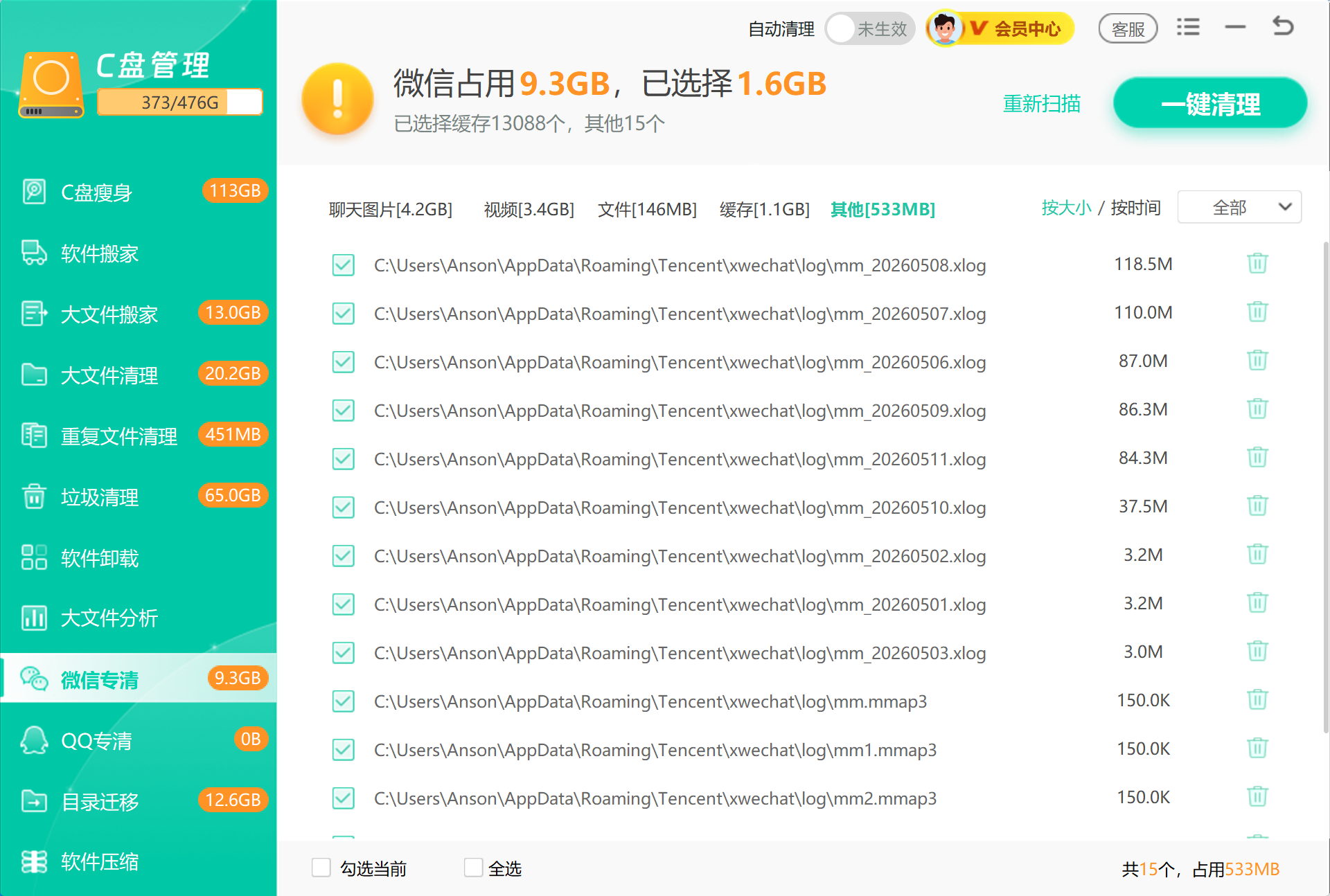Uncheck mm_20260511.xlog checkbox

click(344, 459)
